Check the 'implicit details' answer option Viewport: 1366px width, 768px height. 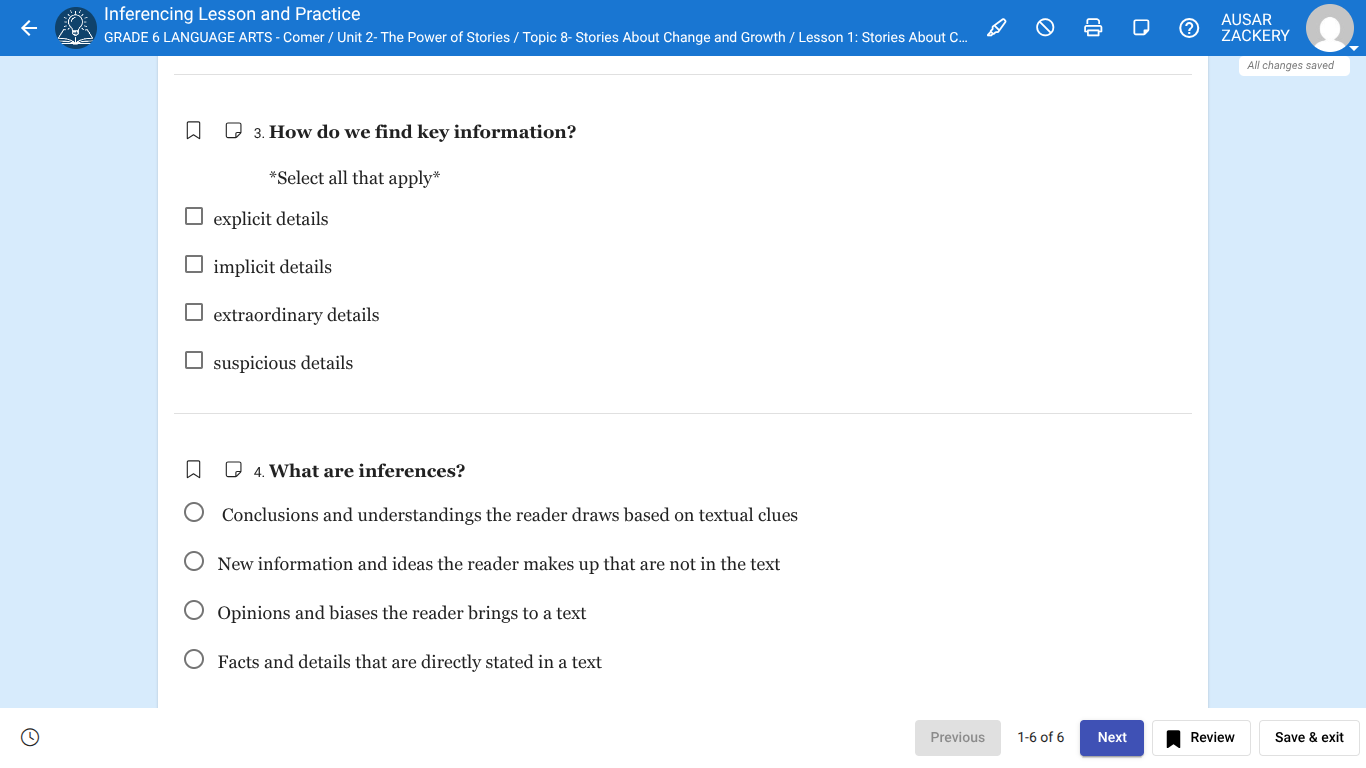[x=193, y=263]
